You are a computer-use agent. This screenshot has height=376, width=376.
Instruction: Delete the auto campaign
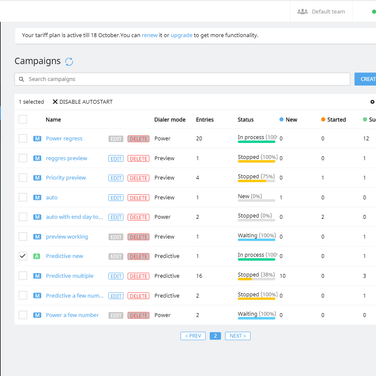[138, 198]
